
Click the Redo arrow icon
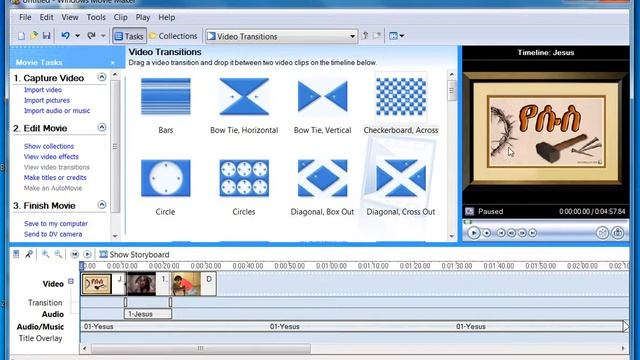click(x=91, y=36)
